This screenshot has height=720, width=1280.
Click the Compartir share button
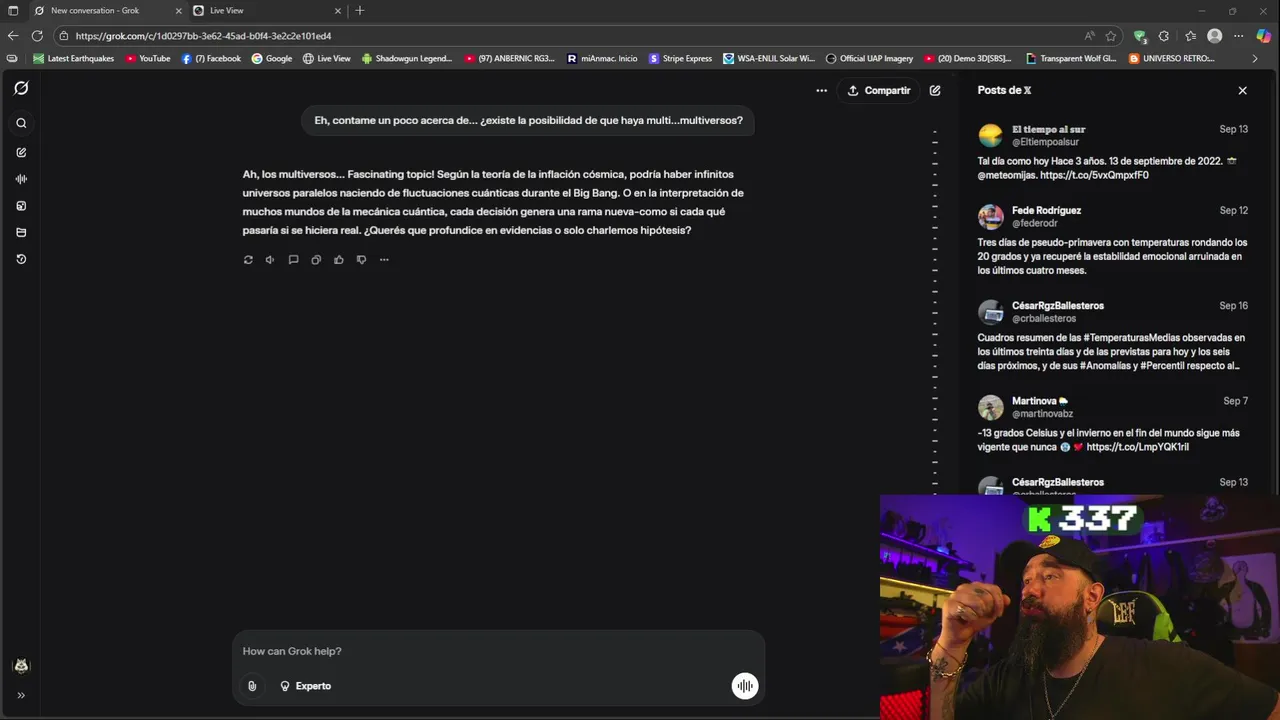coord(879,90)
